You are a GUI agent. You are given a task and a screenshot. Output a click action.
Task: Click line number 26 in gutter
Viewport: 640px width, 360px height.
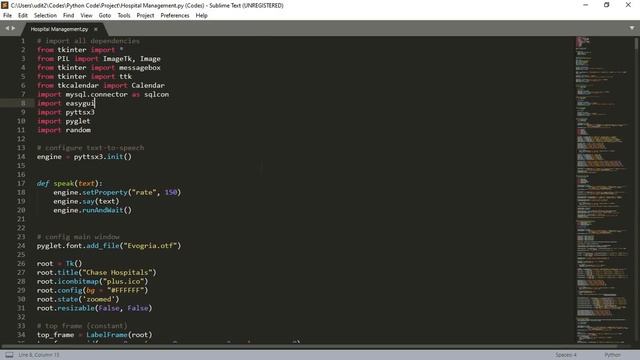click(21, 264)
